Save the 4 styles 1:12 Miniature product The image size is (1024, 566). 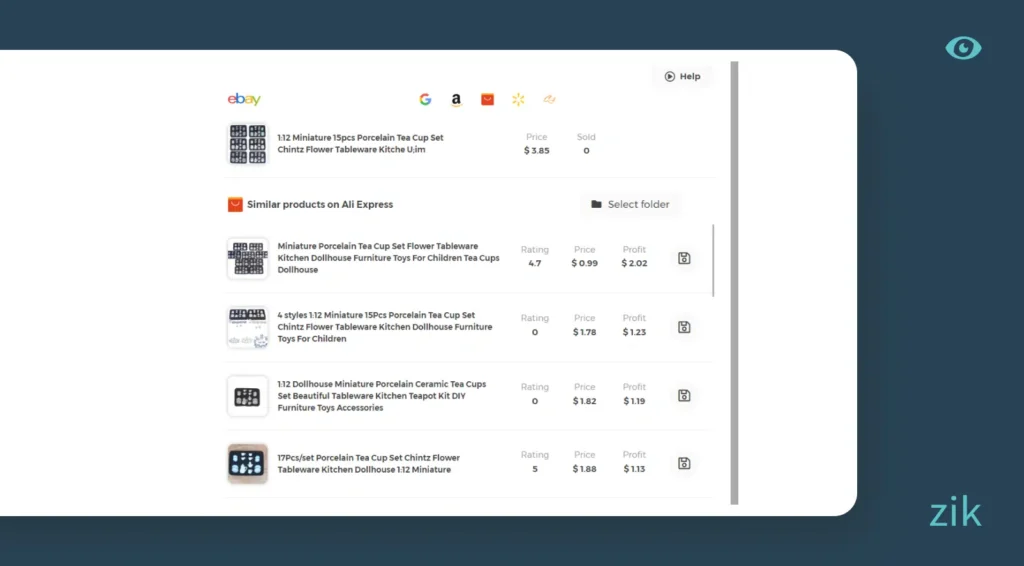[x=684, y=327]
